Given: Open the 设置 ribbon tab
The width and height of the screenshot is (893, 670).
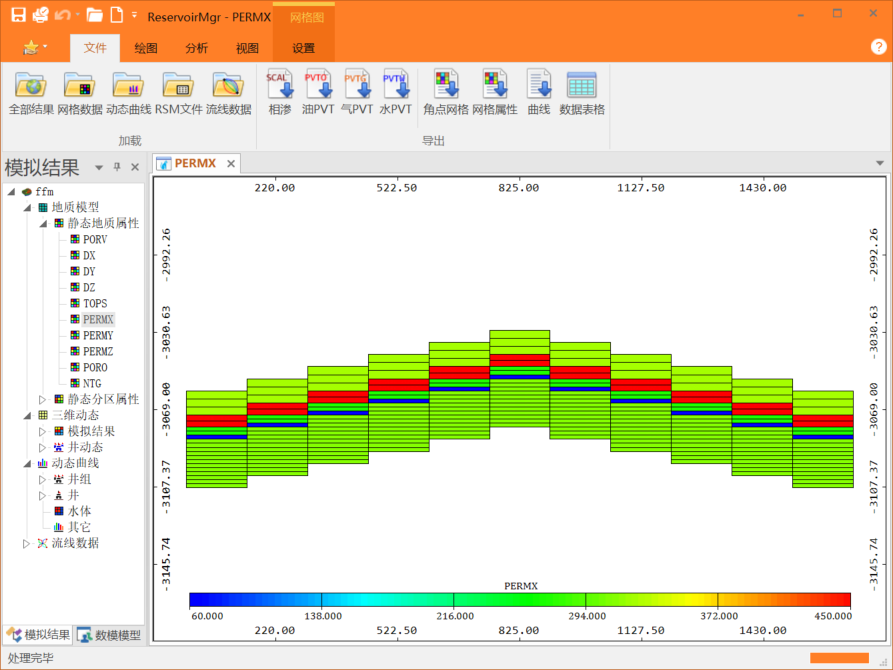Looking at the screenshot, I should pyautogui.click(x=304, y=48).
